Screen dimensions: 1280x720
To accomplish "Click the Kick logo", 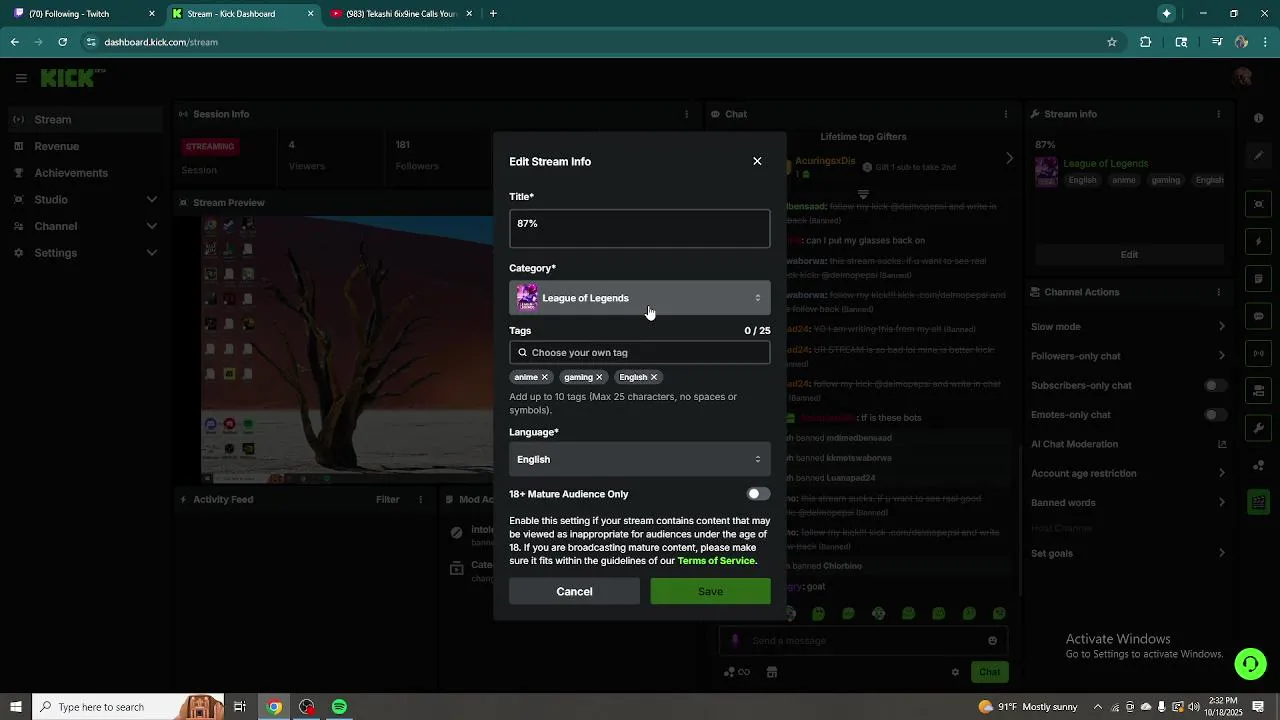I will click(72, 78).
